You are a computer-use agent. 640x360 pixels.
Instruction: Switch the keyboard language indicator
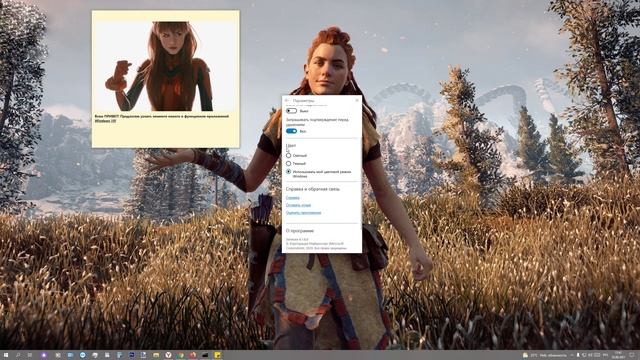click(x=606, y=356)
